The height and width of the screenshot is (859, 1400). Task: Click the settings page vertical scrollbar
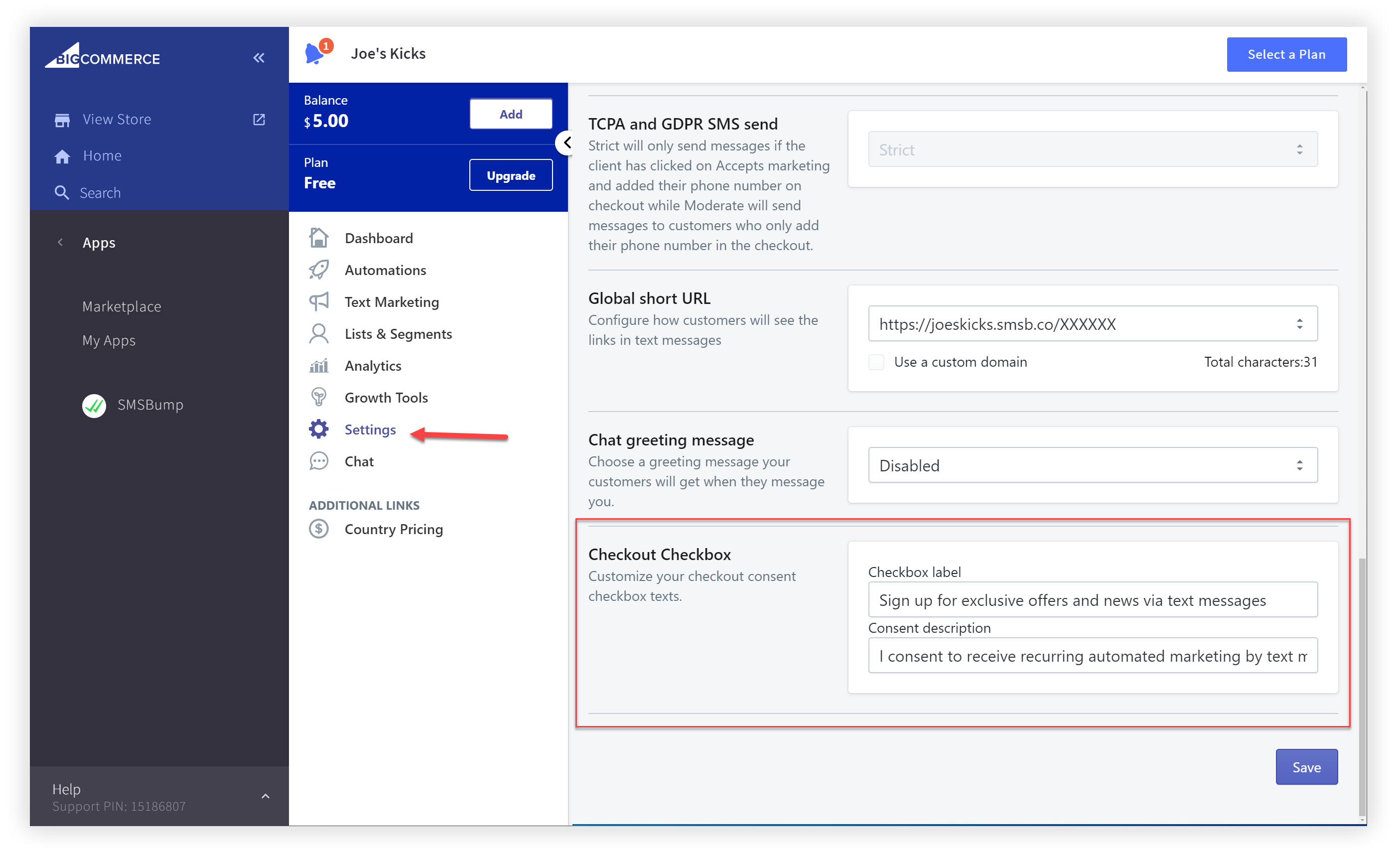tap(1362, 688)
